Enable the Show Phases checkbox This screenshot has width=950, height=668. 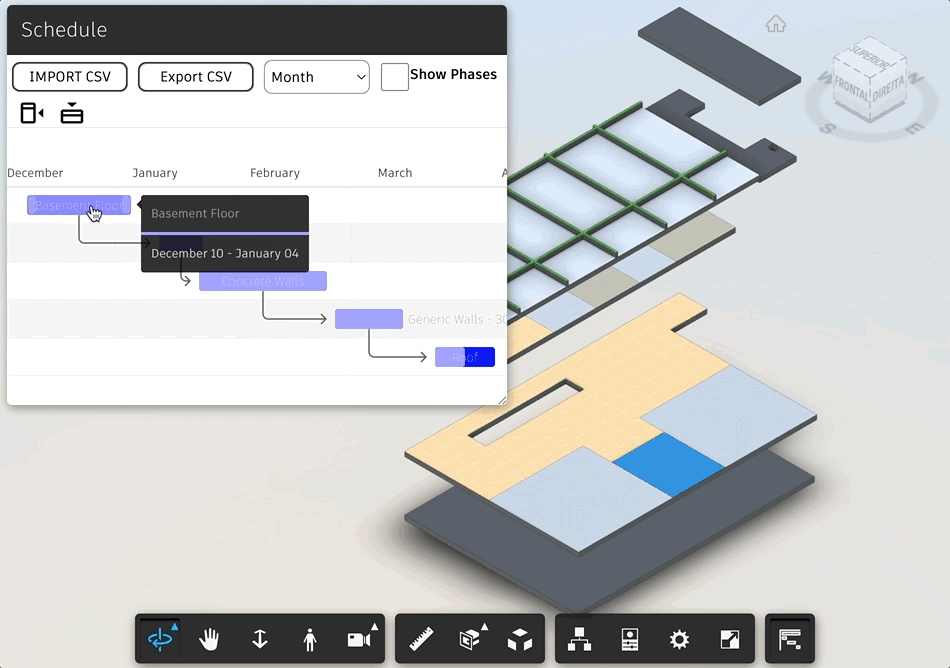(394, 76)
